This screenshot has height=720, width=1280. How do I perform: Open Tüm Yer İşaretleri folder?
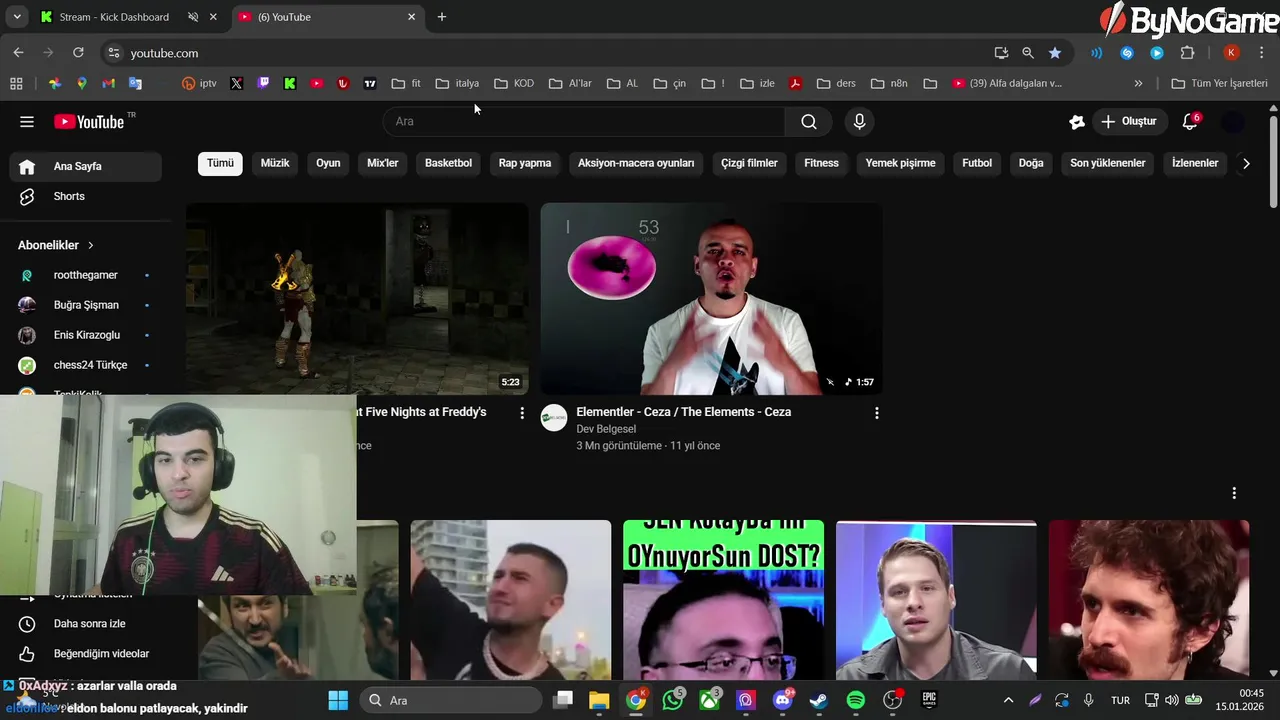click(1219, 84)
